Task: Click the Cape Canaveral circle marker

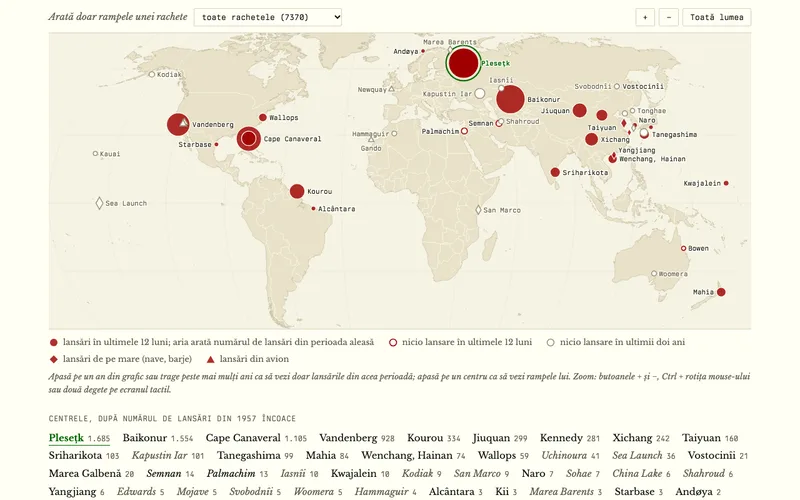Action: point(248,138)
